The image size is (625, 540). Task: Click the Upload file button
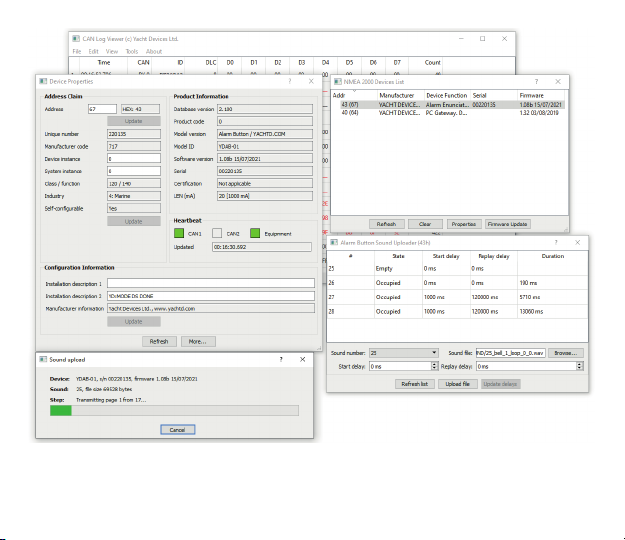458,384
